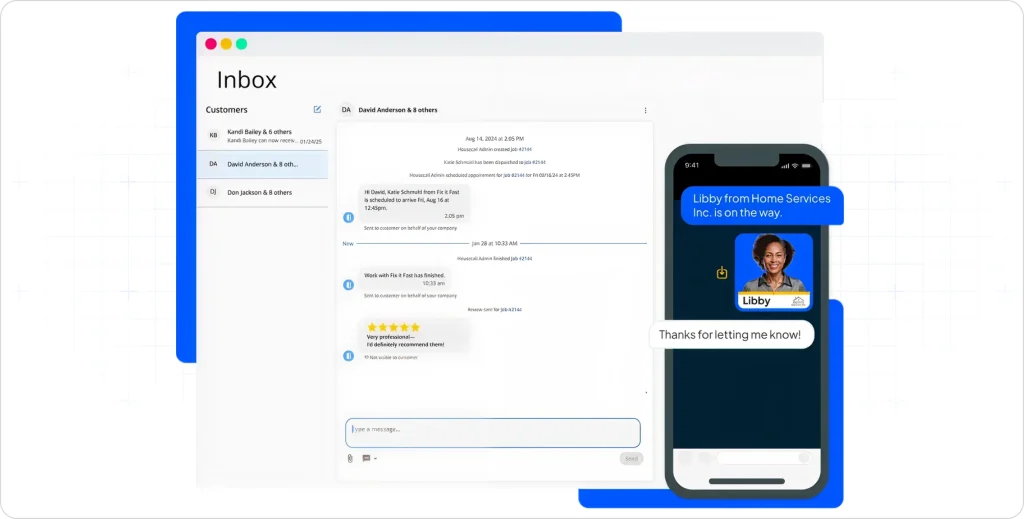Screen dimensions: 1024x519
Task: Click the KB avatar badge
Action: 213,135
